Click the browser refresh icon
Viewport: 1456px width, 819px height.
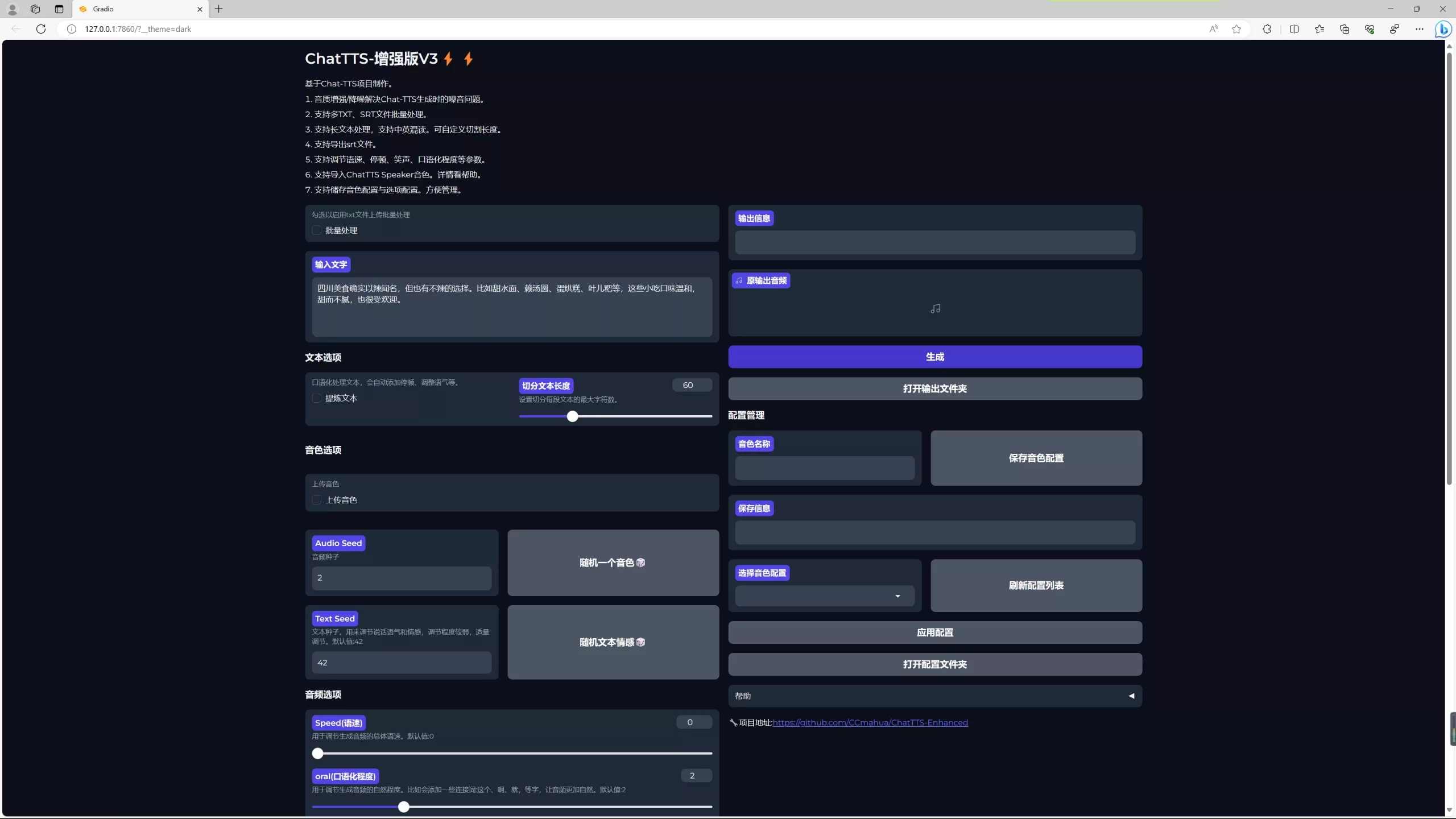tap(41, 29)
